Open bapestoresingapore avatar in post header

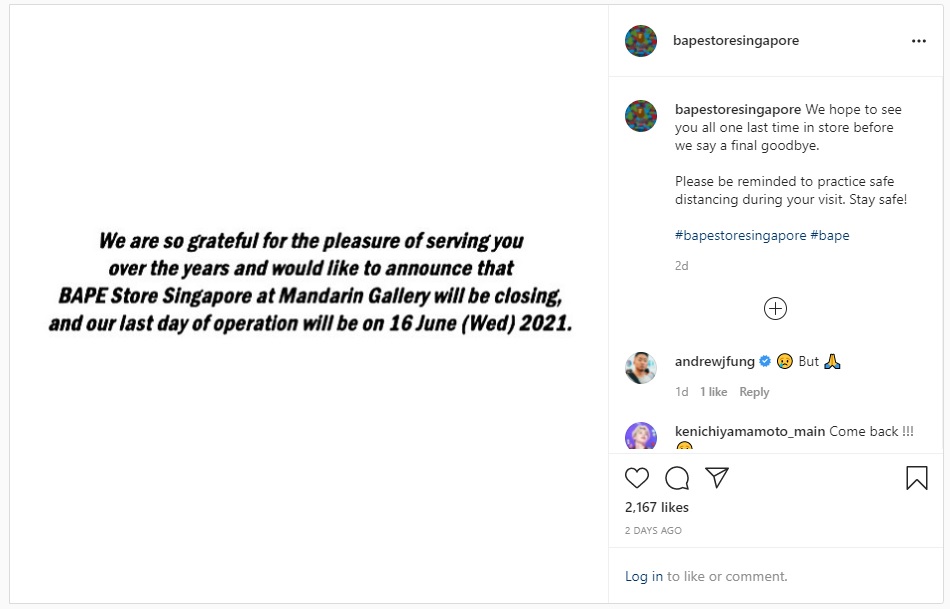coord(641,41)
